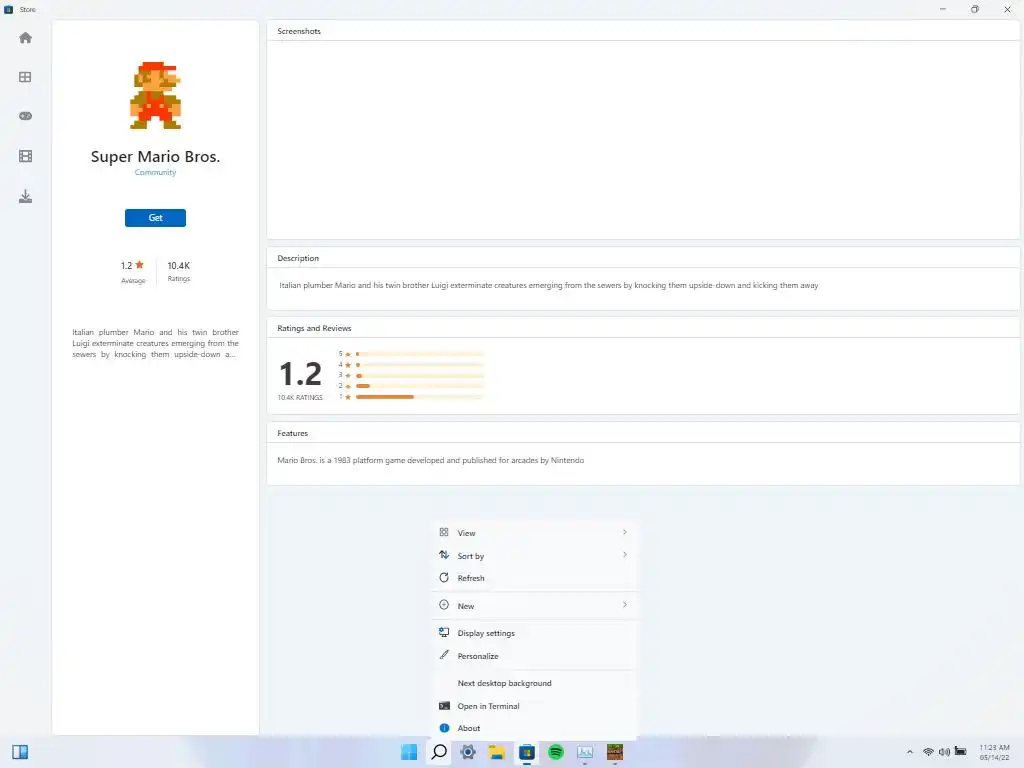
Task: Click the About info icon
Action: [x=444, y=728]
